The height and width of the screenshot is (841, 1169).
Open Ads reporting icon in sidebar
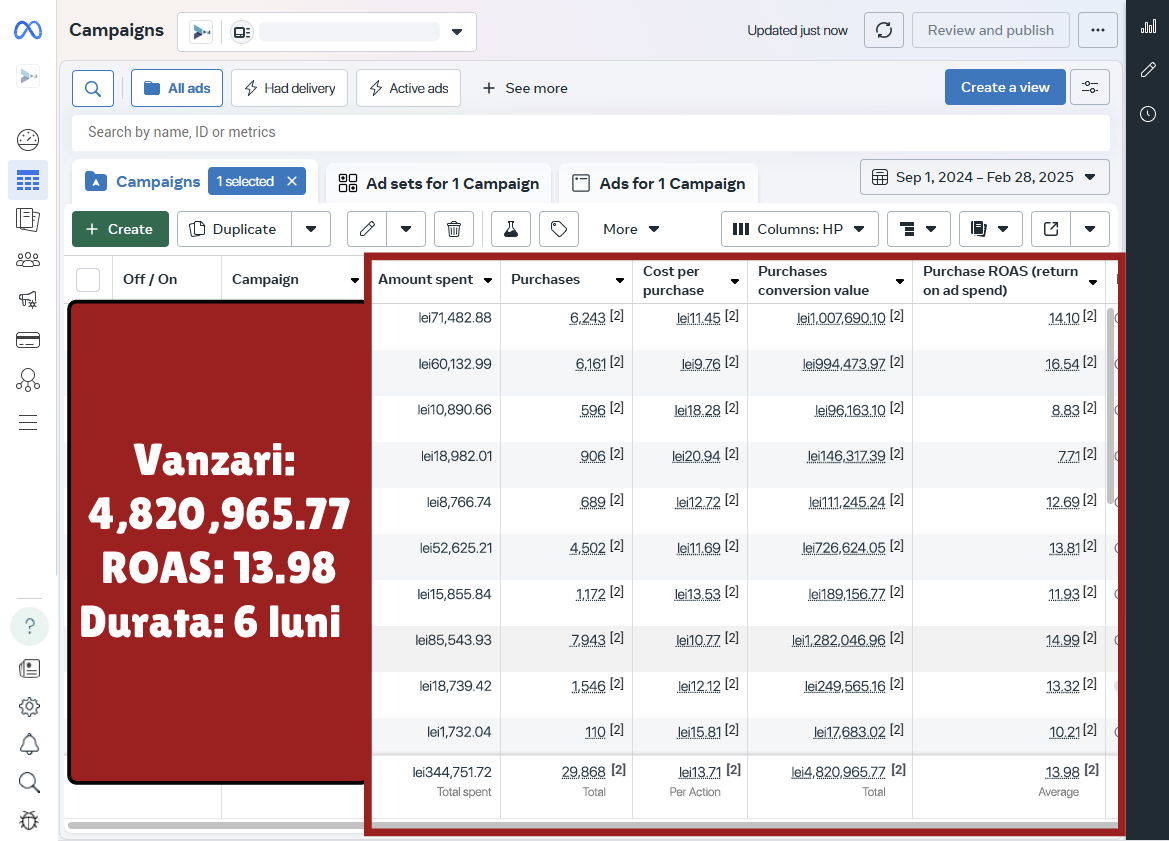click(x=28, y=220)
